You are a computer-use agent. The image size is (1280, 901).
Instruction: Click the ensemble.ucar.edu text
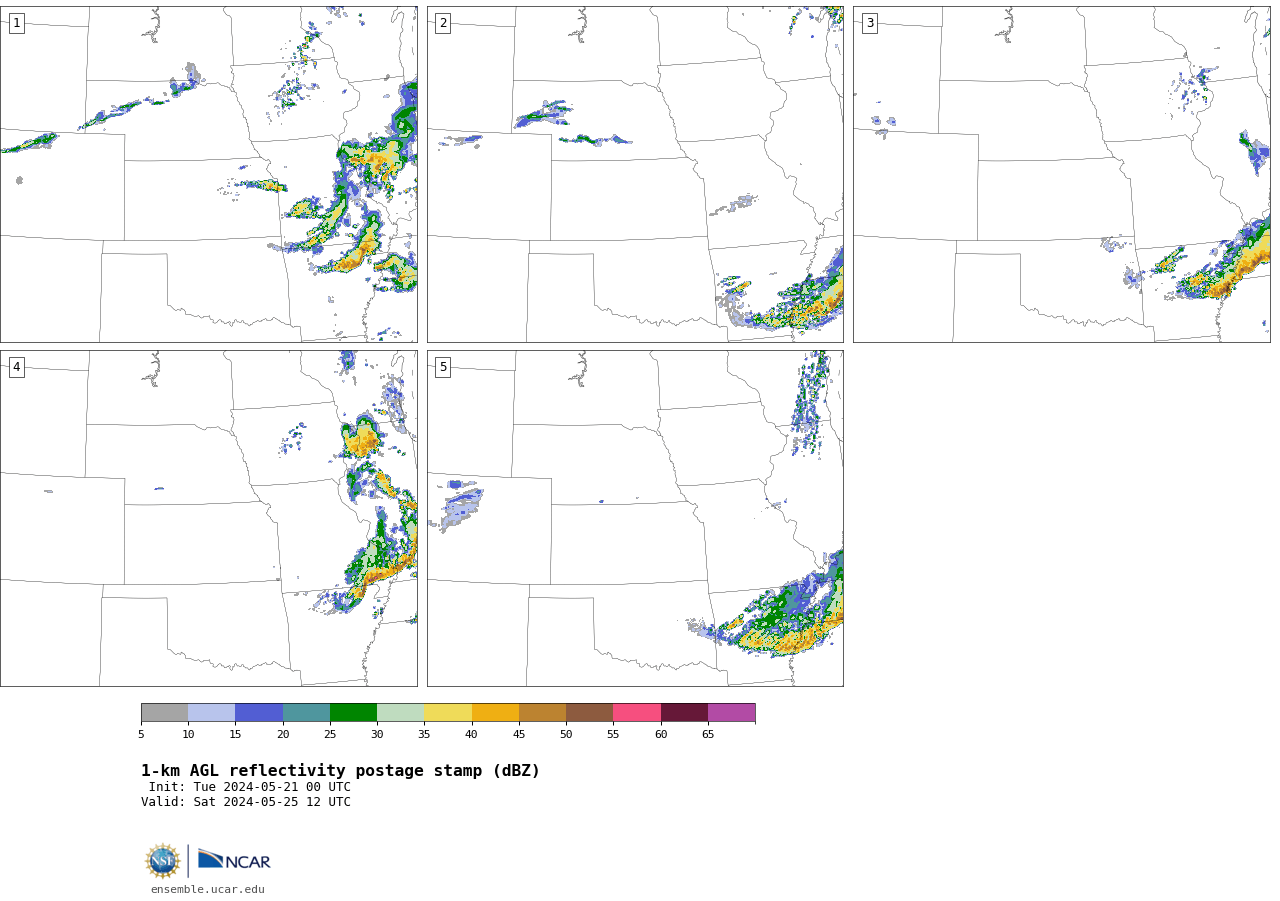tap(208, 889)
